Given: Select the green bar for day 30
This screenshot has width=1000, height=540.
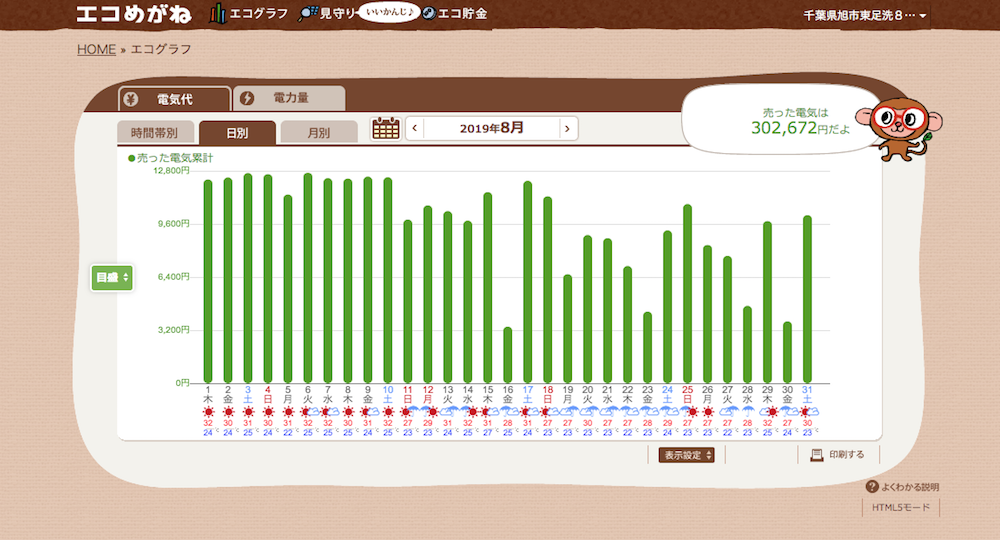Looking at the screenshot, I should 787,353.
